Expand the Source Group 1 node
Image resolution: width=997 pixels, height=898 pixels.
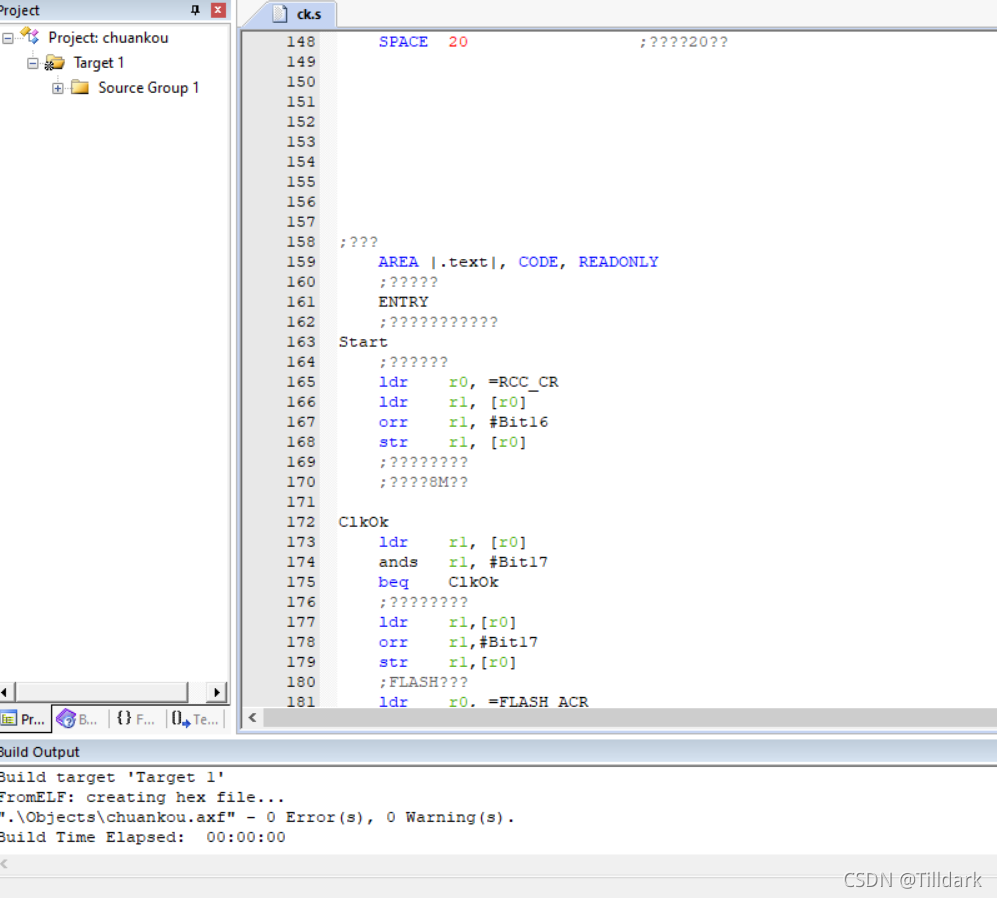(x=58, y=88)
